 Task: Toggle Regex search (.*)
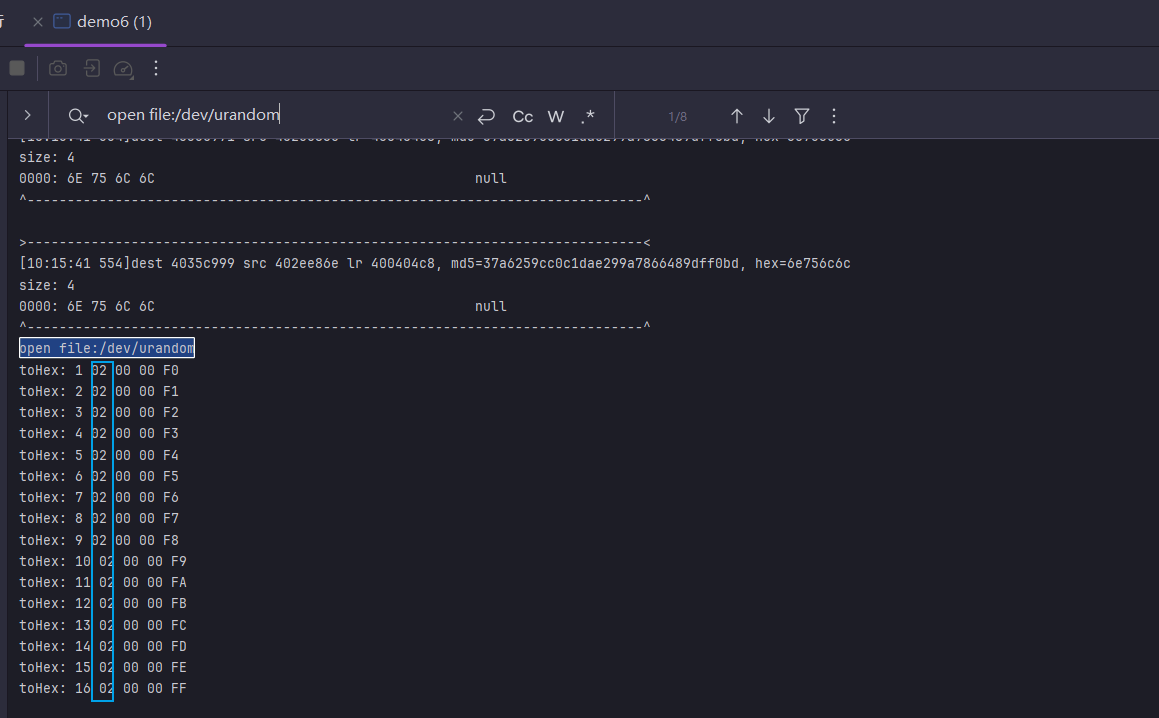588,116
